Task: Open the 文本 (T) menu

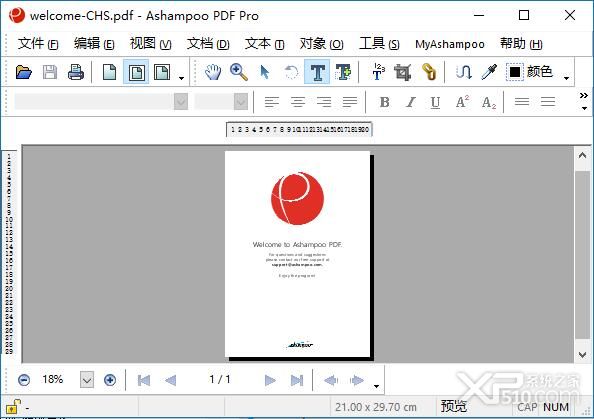Action: pos(264,44)
